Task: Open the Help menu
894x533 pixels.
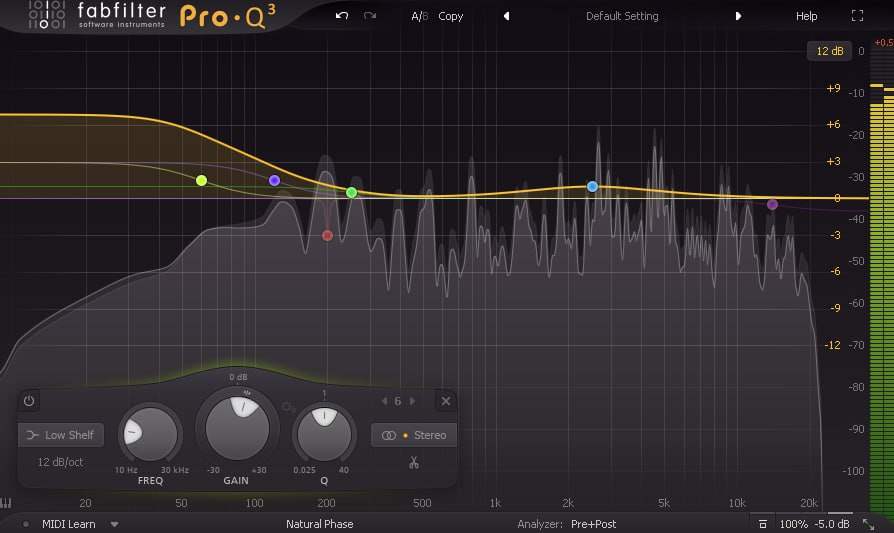Action: tap(806, 16)
